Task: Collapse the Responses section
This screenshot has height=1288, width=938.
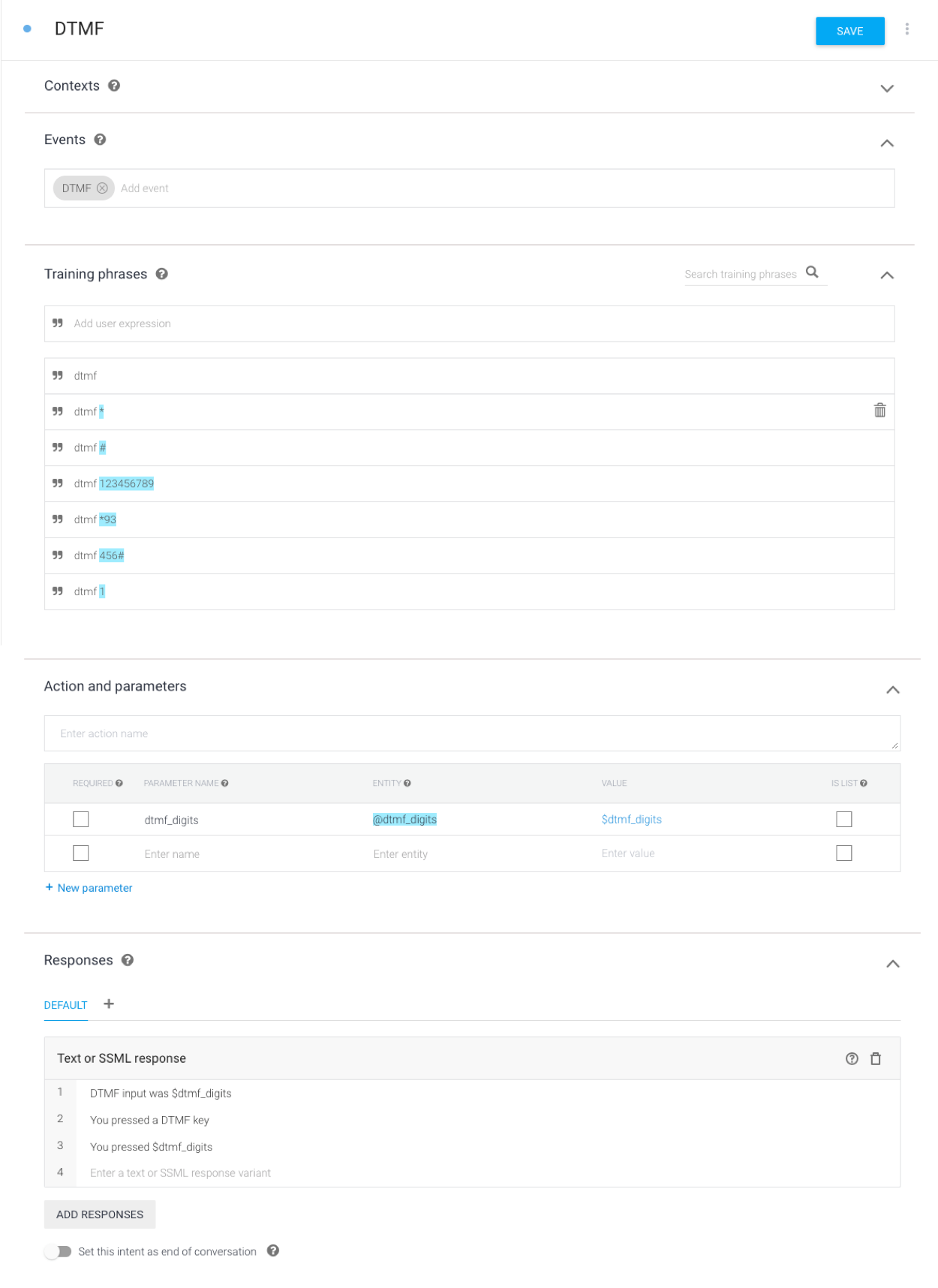Action: [x=893, y=964]
